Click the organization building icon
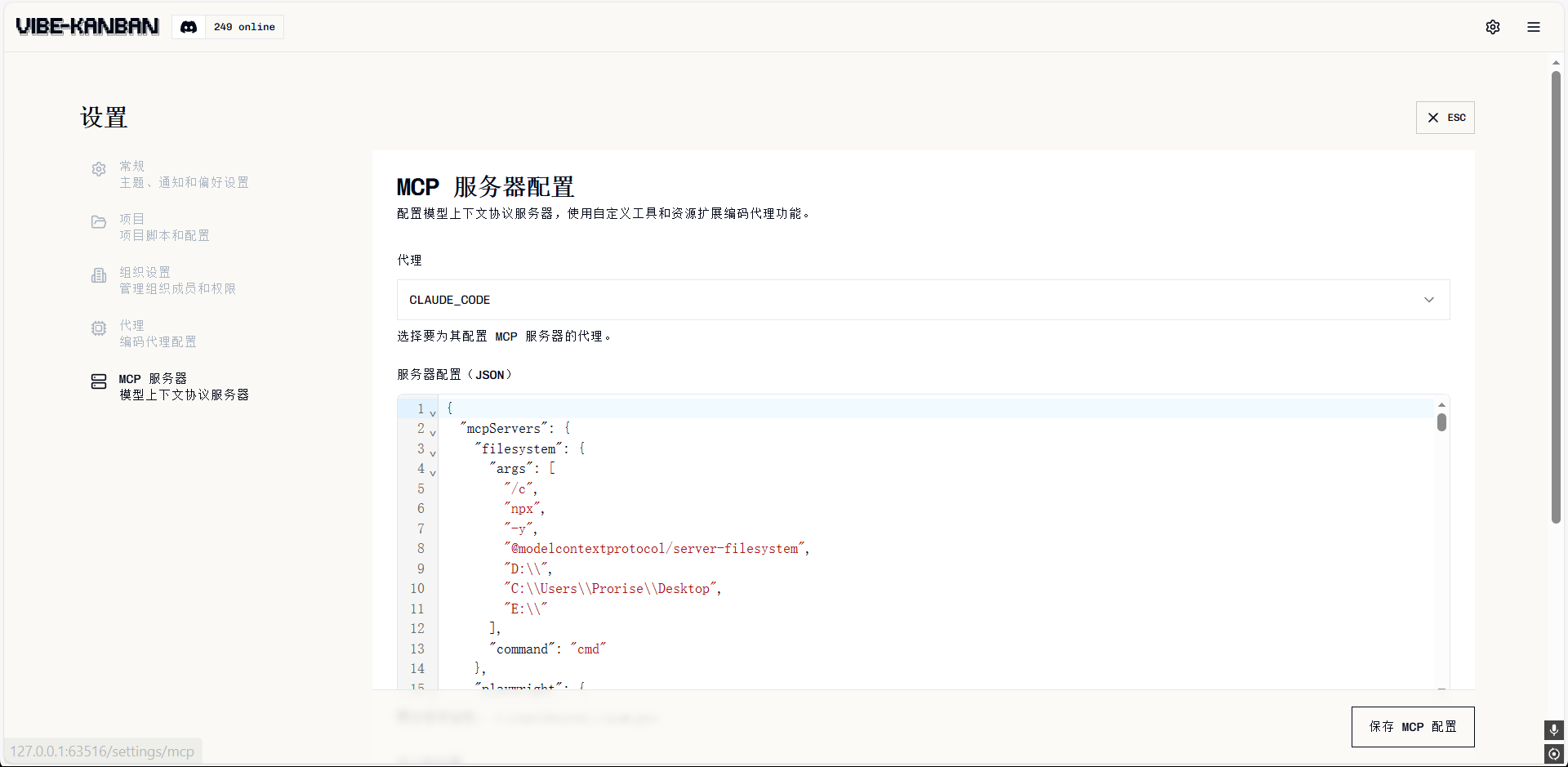Viewport: 1568px width, 767px height. pos(99,275)
